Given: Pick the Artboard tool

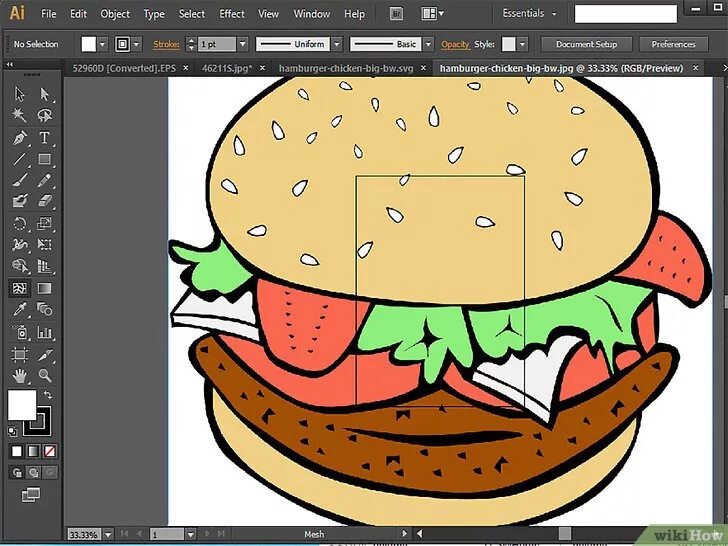Looking at the screenshot, I should point(20,355).
